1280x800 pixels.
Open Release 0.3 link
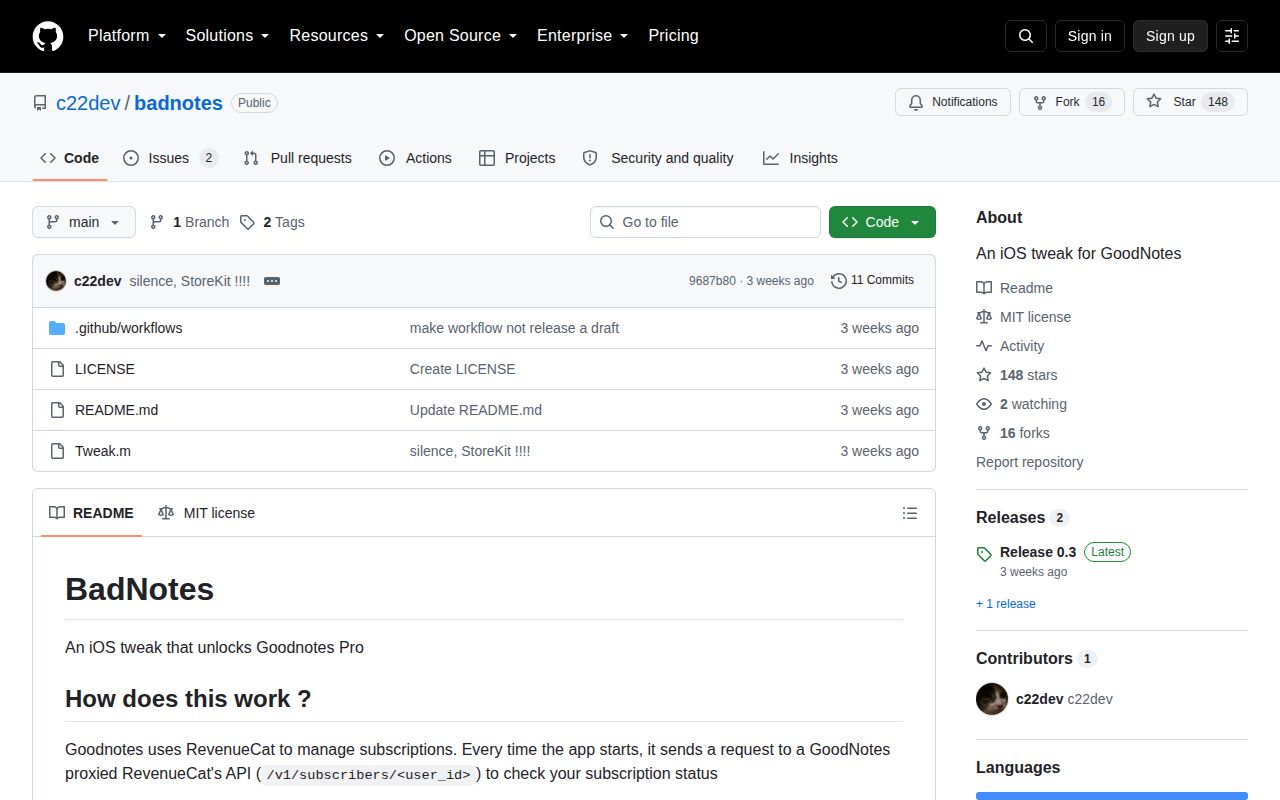coord(1038,552)
